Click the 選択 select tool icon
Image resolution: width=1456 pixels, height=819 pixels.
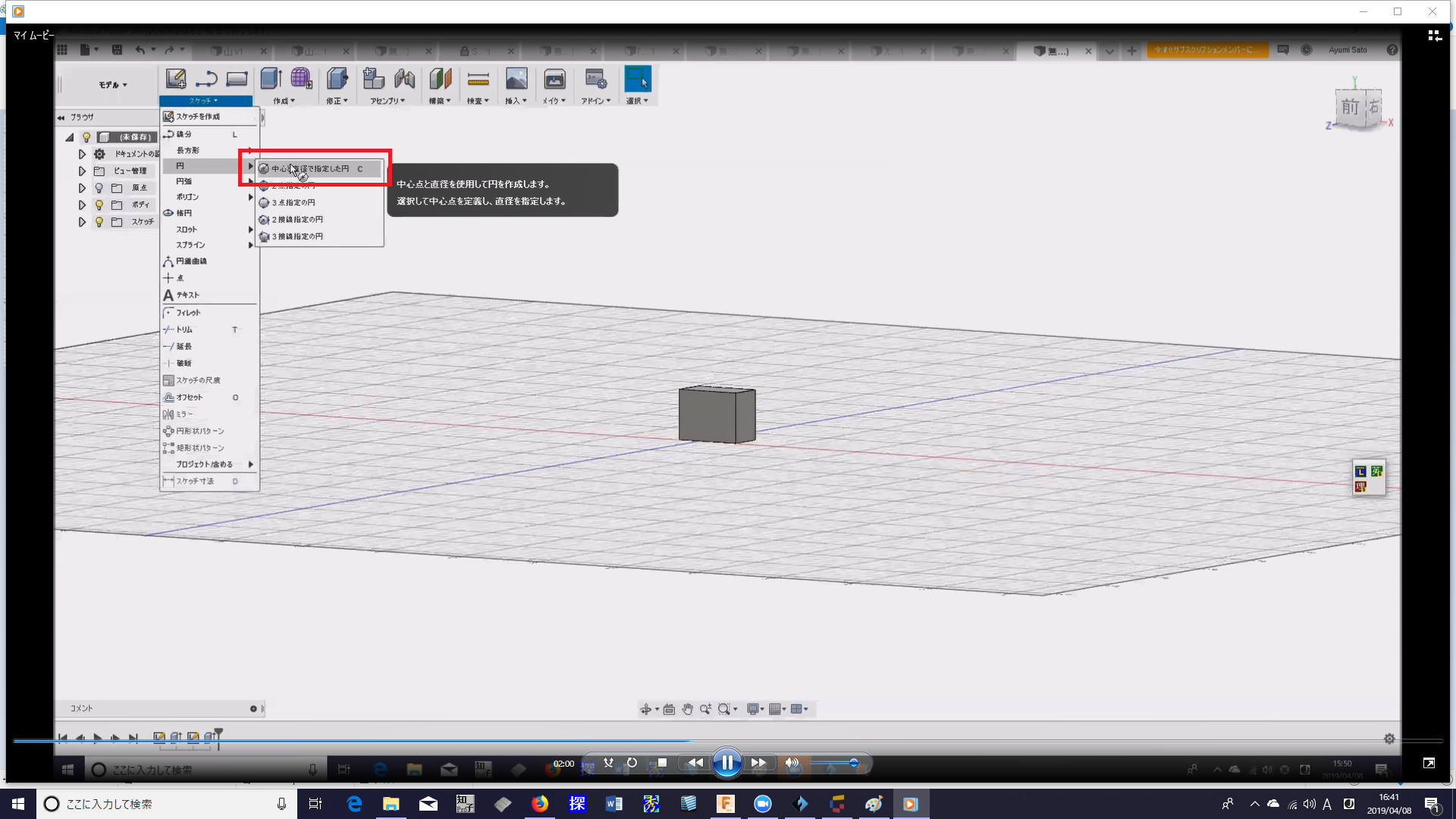coord(637,79)
